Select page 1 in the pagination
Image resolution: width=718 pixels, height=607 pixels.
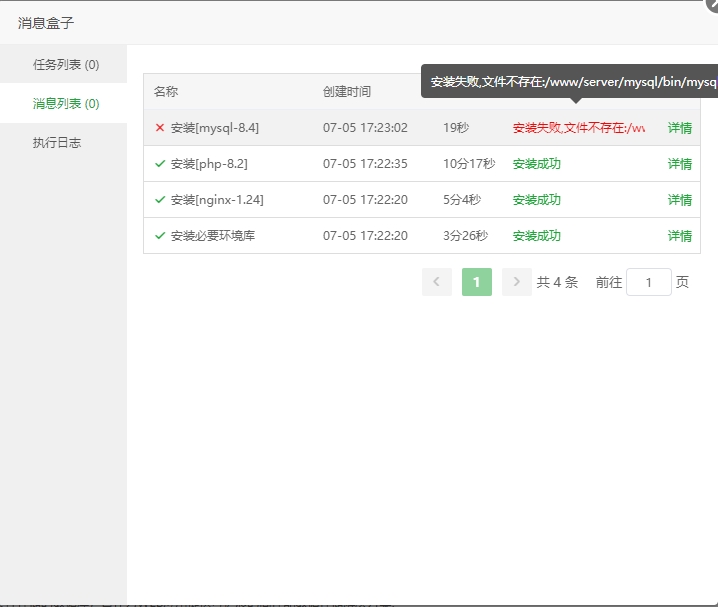tap(477, 282)
